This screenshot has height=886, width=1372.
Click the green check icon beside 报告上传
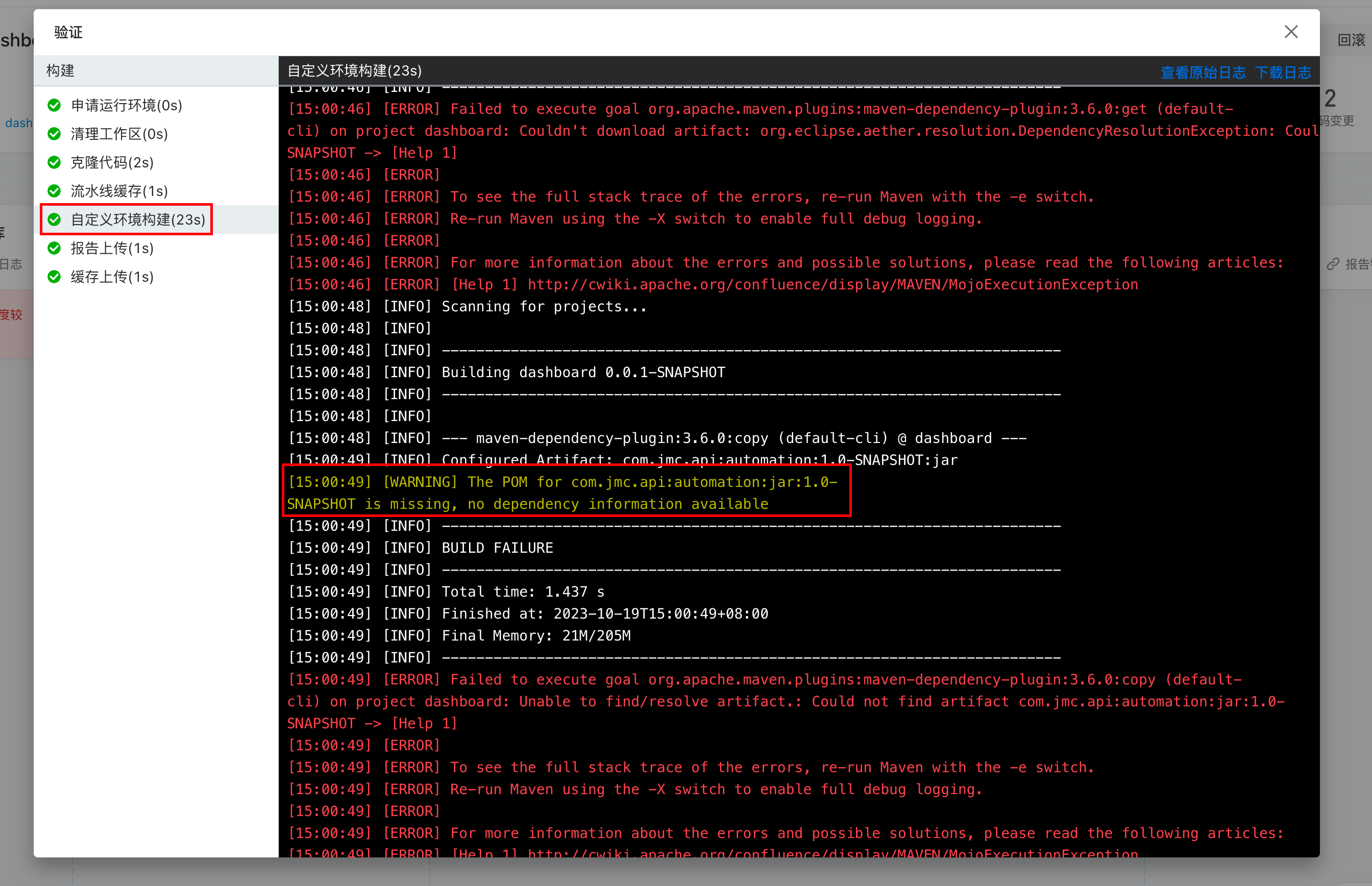click(54, 248)
